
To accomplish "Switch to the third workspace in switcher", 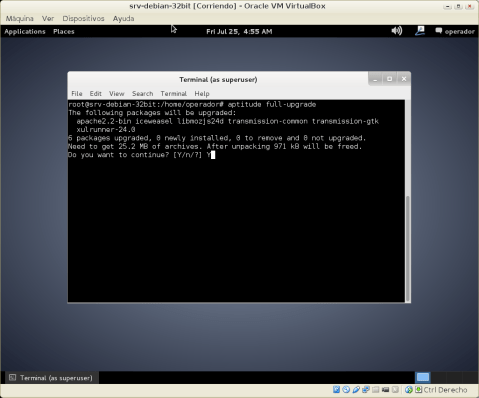I will pos(453,377).
